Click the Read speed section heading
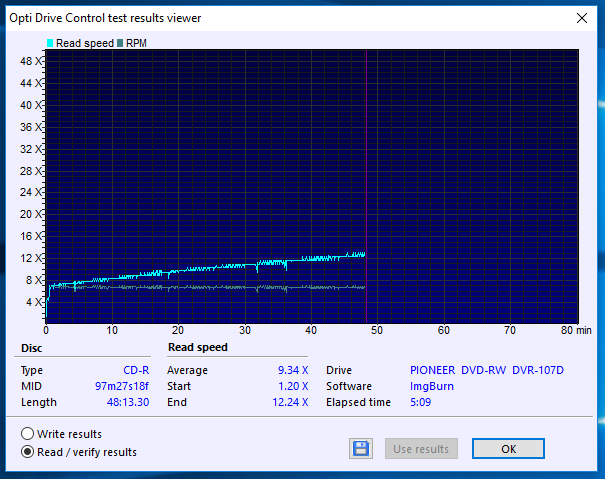Screen dimensions: 605x479 point(198,347)
